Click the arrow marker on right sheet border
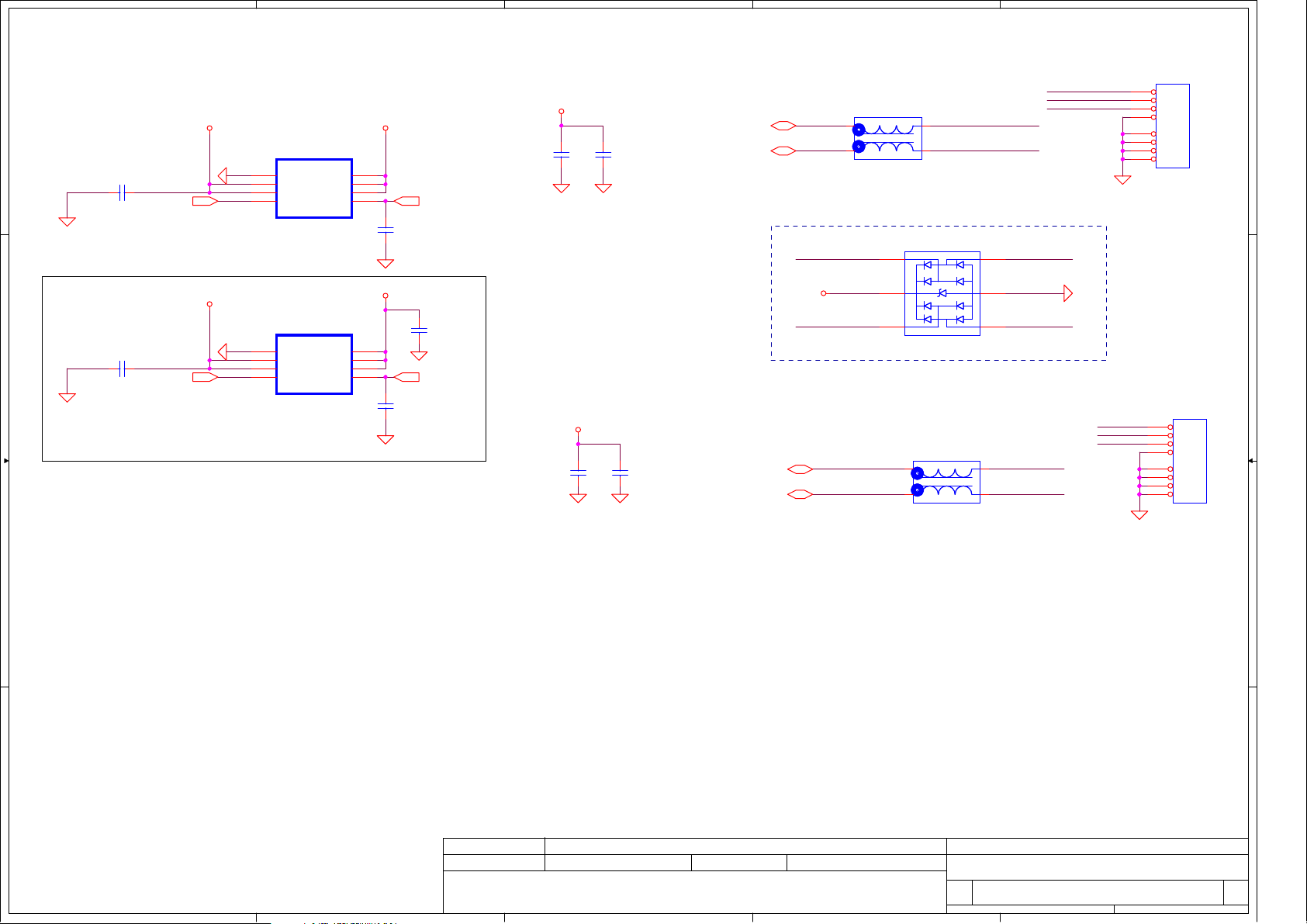The width and height of the screenshot is (1307, 924). [1251, 461]
